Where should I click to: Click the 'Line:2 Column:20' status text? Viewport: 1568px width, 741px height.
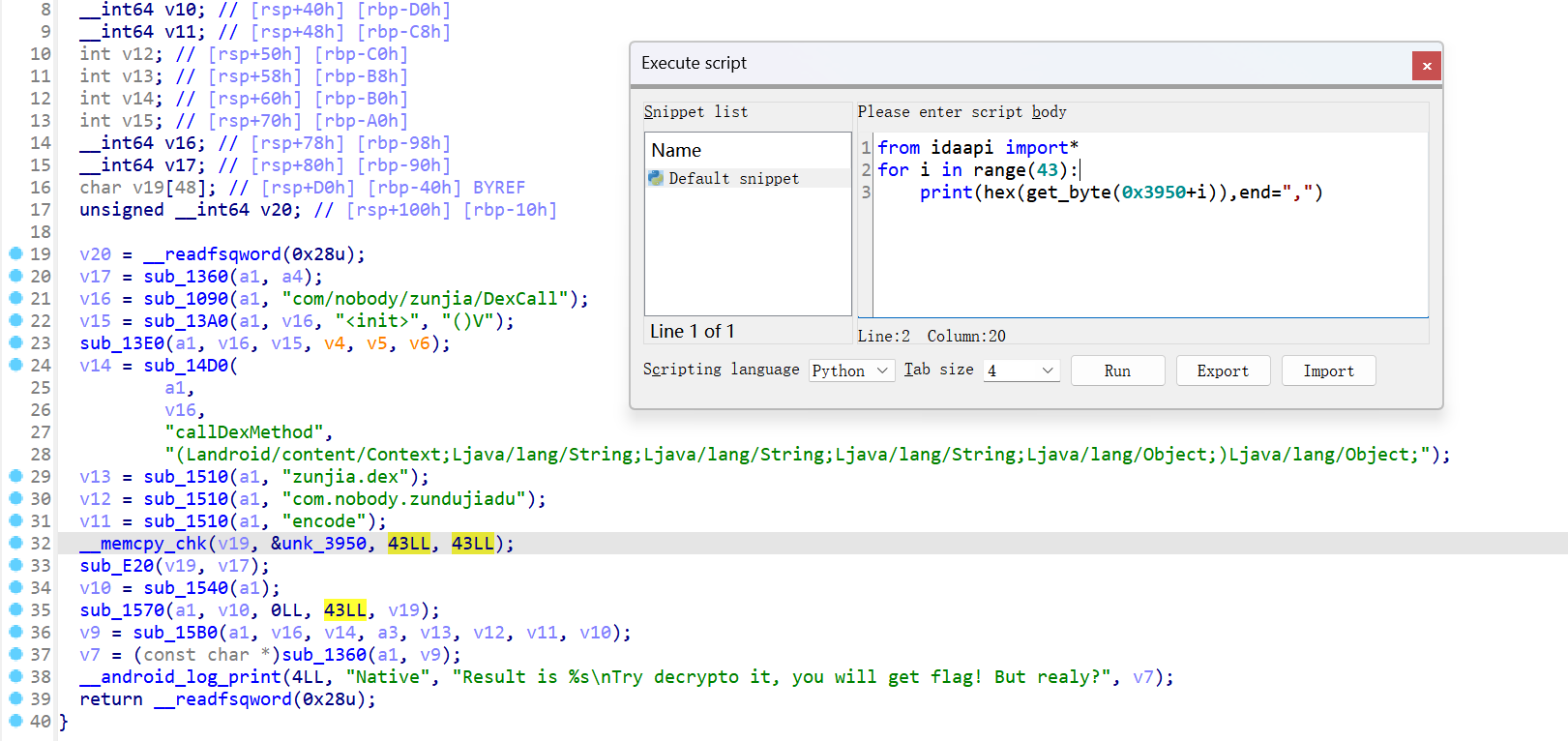(932, 336)
